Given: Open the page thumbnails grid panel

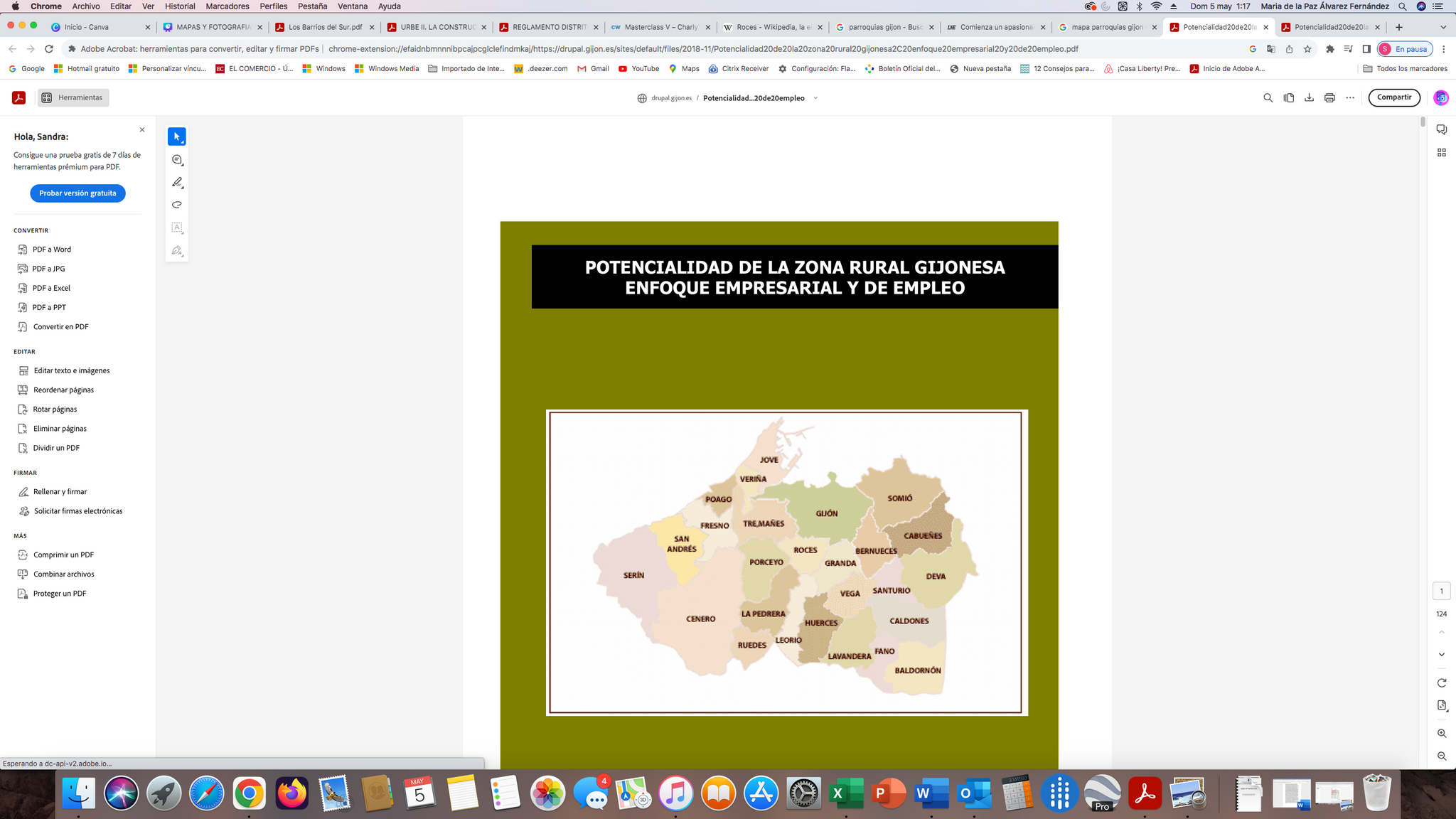Looking at the screenshot, I should tap(1441, 153).
